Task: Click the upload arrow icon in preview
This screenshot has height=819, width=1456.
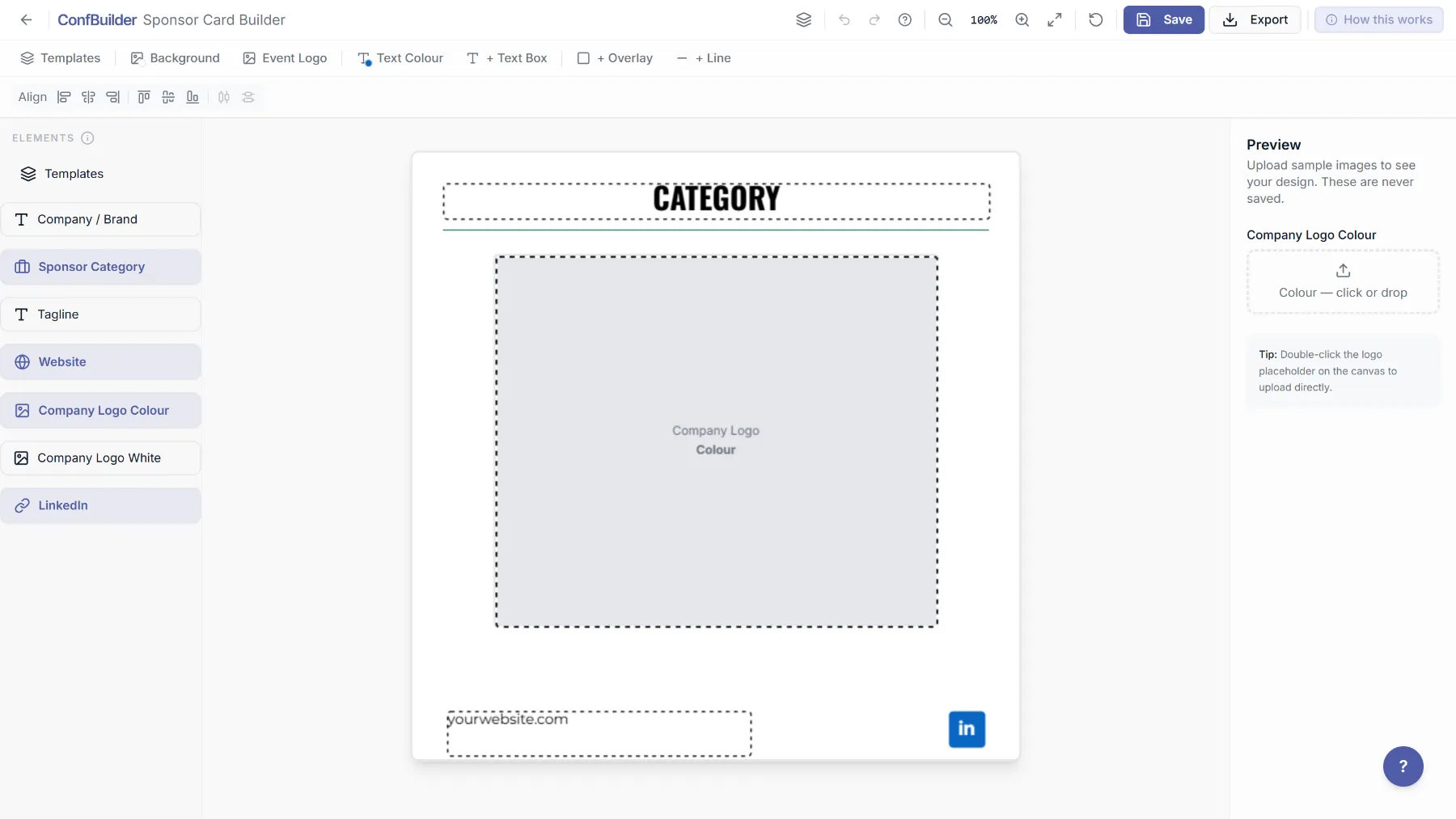Action: pos(1344,271)
